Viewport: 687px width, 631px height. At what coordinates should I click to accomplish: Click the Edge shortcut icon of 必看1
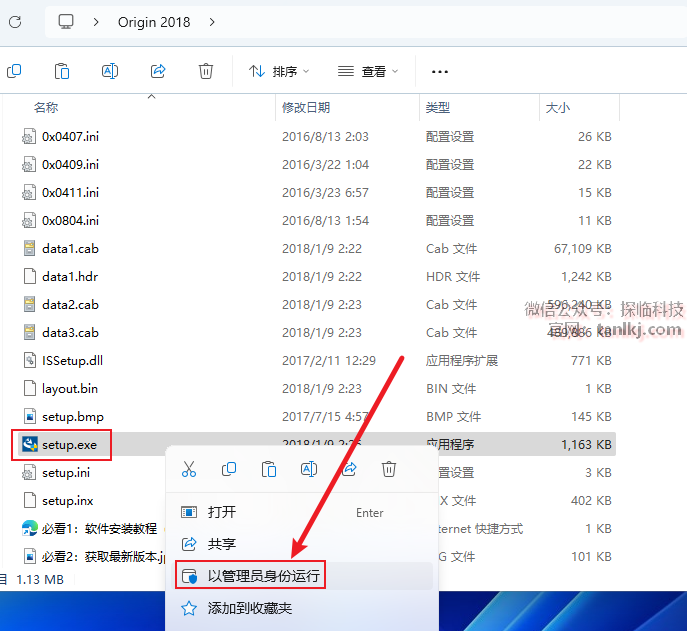coord(29,528)
